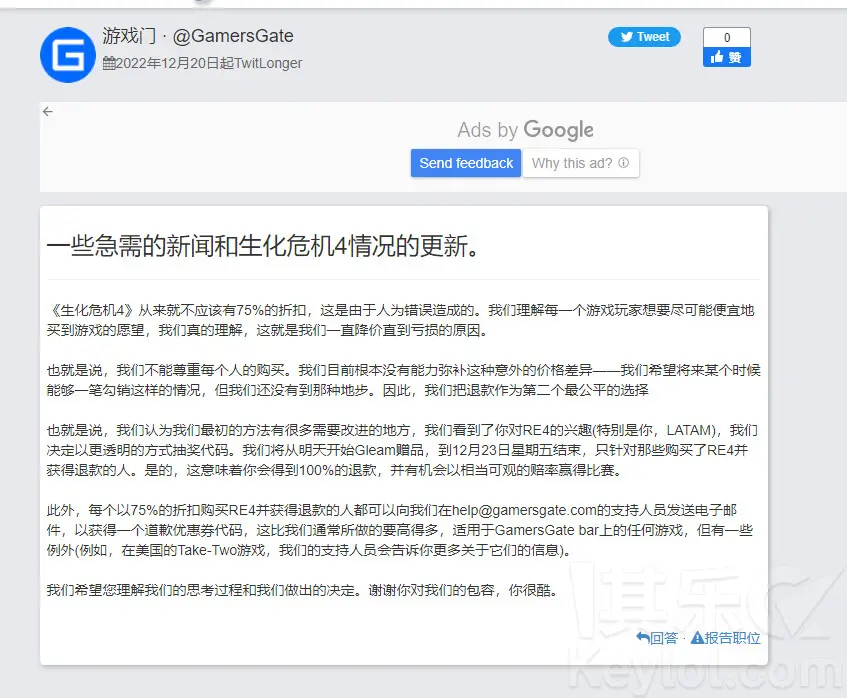
Task: Open the 报告职位 report link
Action: click(732, 638)
